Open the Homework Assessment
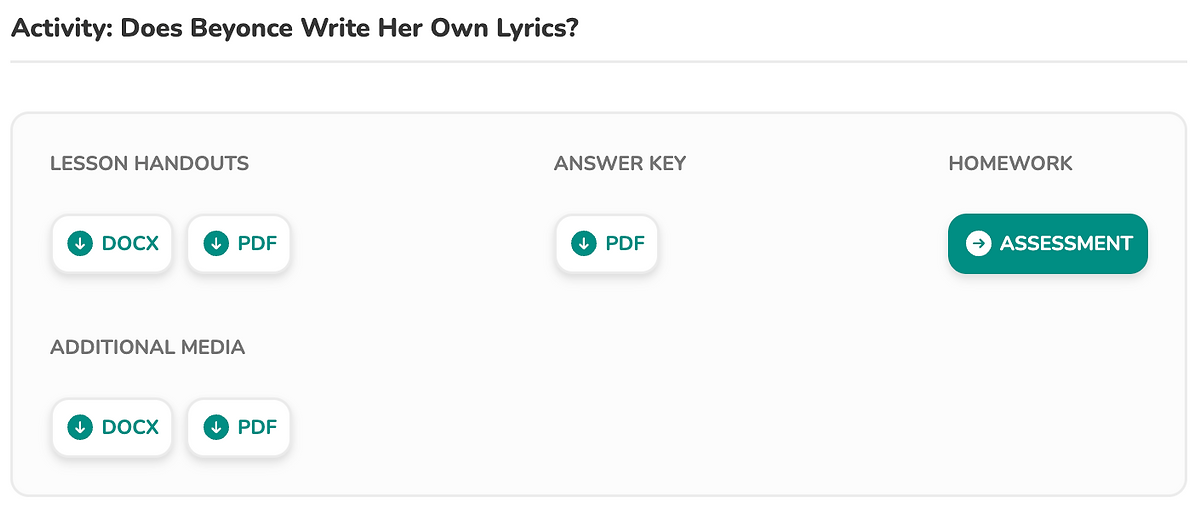The image size is (1200, 514). [x=1047, y=243]
